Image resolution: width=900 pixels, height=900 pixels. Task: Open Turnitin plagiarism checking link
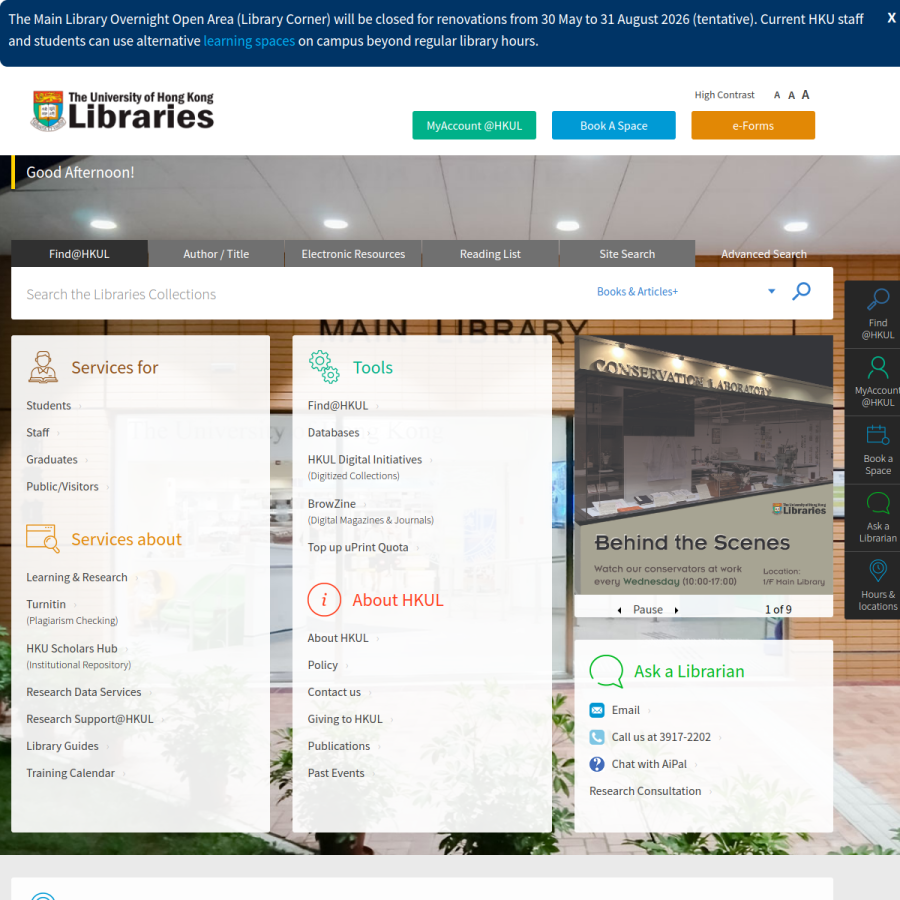click(46, 604)
